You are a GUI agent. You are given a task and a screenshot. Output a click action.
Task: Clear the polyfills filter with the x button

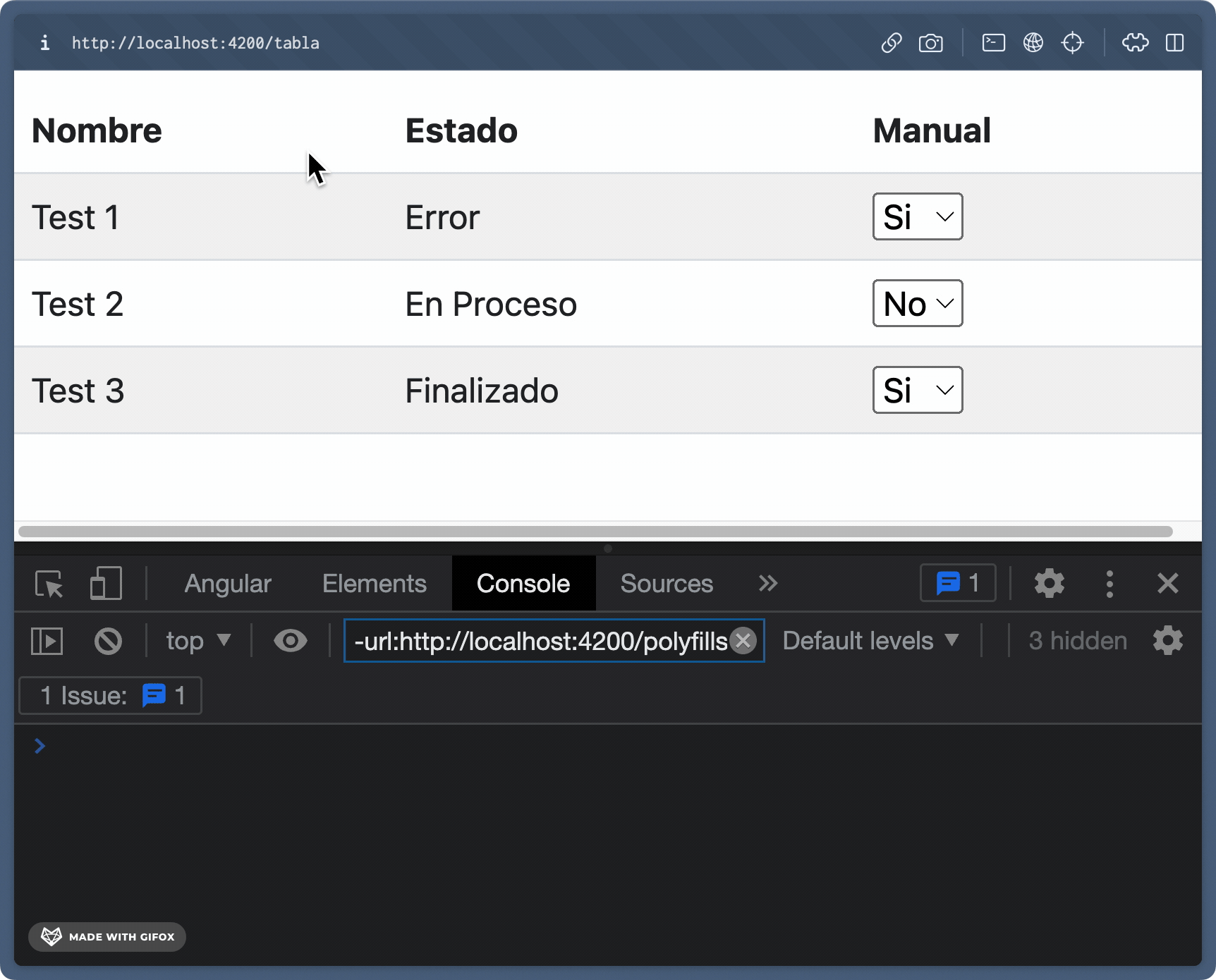point(743,640)
